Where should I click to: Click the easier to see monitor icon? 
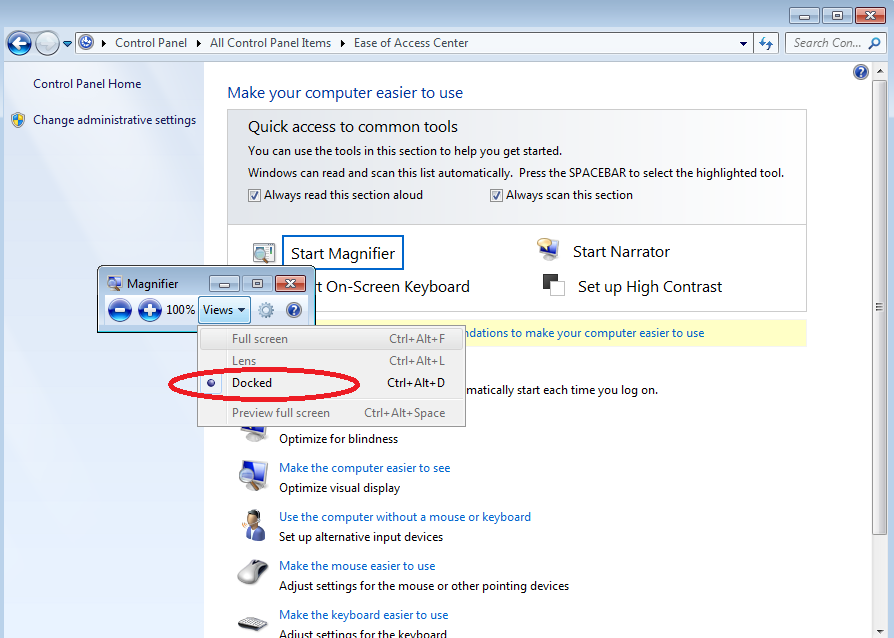253,476
